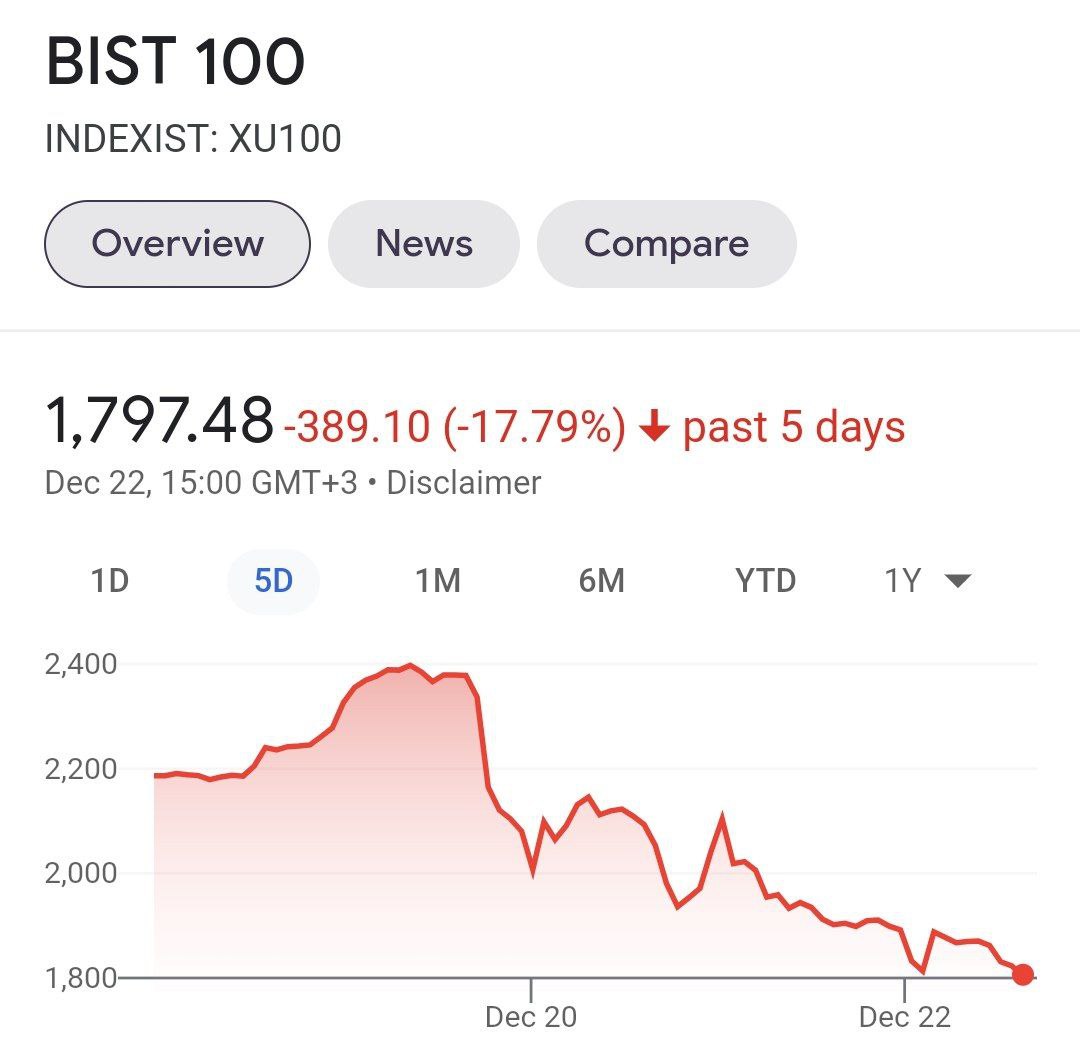Show the 6M chart range

pyautogui.click(x=601, y=581)
